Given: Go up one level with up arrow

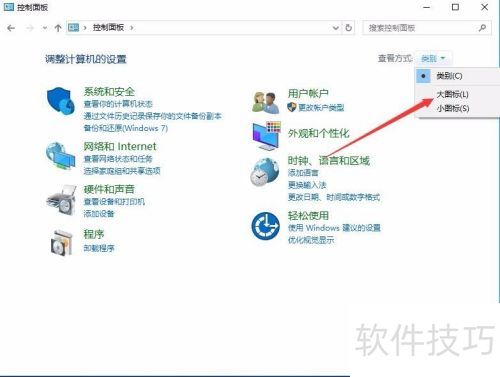Looking at the screenshot, I should (x=58, y=28).
